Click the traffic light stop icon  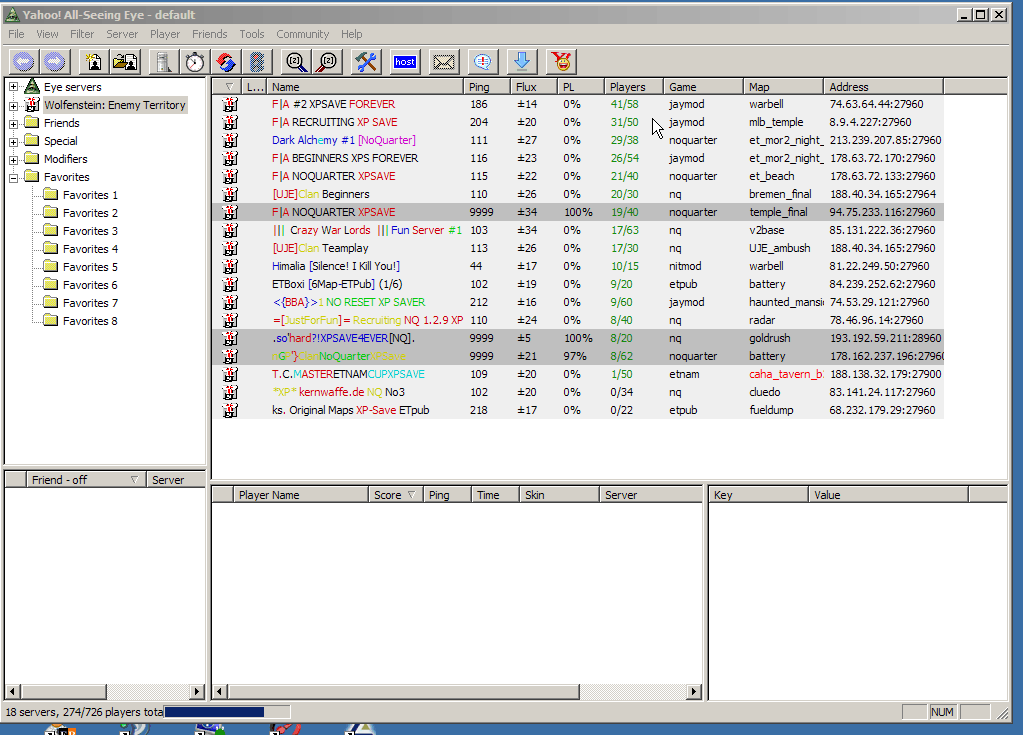[x=257, y=62]
